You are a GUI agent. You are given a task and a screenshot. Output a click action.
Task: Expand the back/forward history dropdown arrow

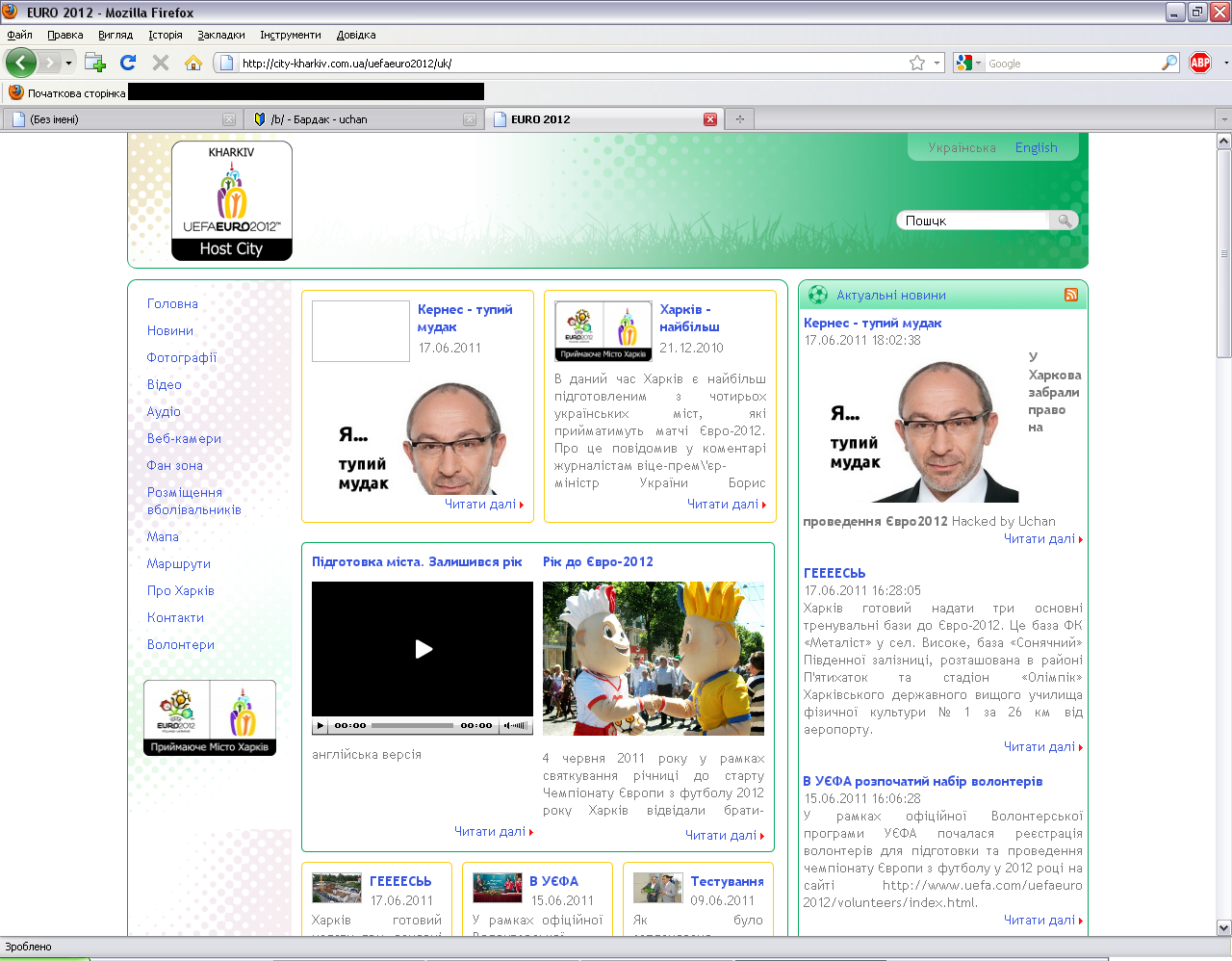tap(68, 64)
